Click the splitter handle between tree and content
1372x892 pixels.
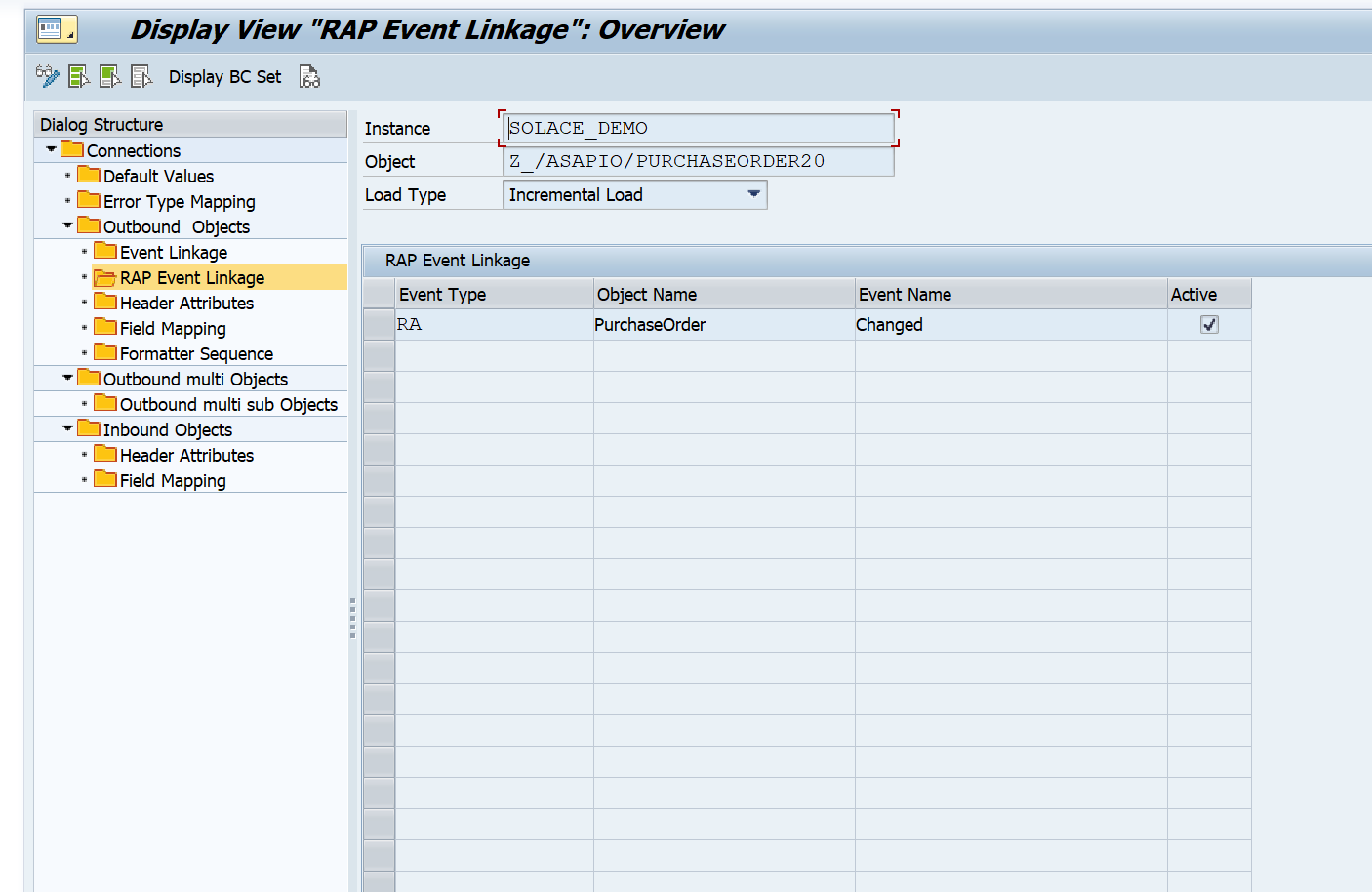(x=352, y=619)
